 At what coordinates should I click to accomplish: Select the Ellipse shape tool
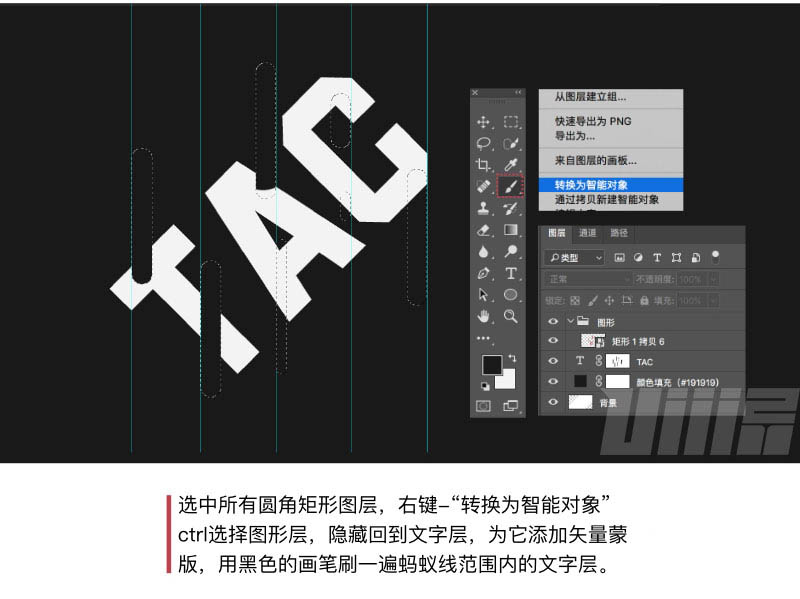coord(511,294)
